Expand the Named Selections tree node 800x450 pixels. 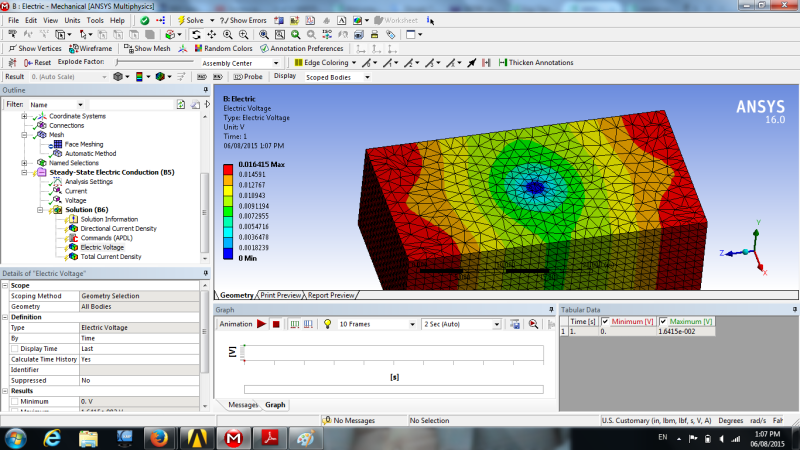pos(24,163)
